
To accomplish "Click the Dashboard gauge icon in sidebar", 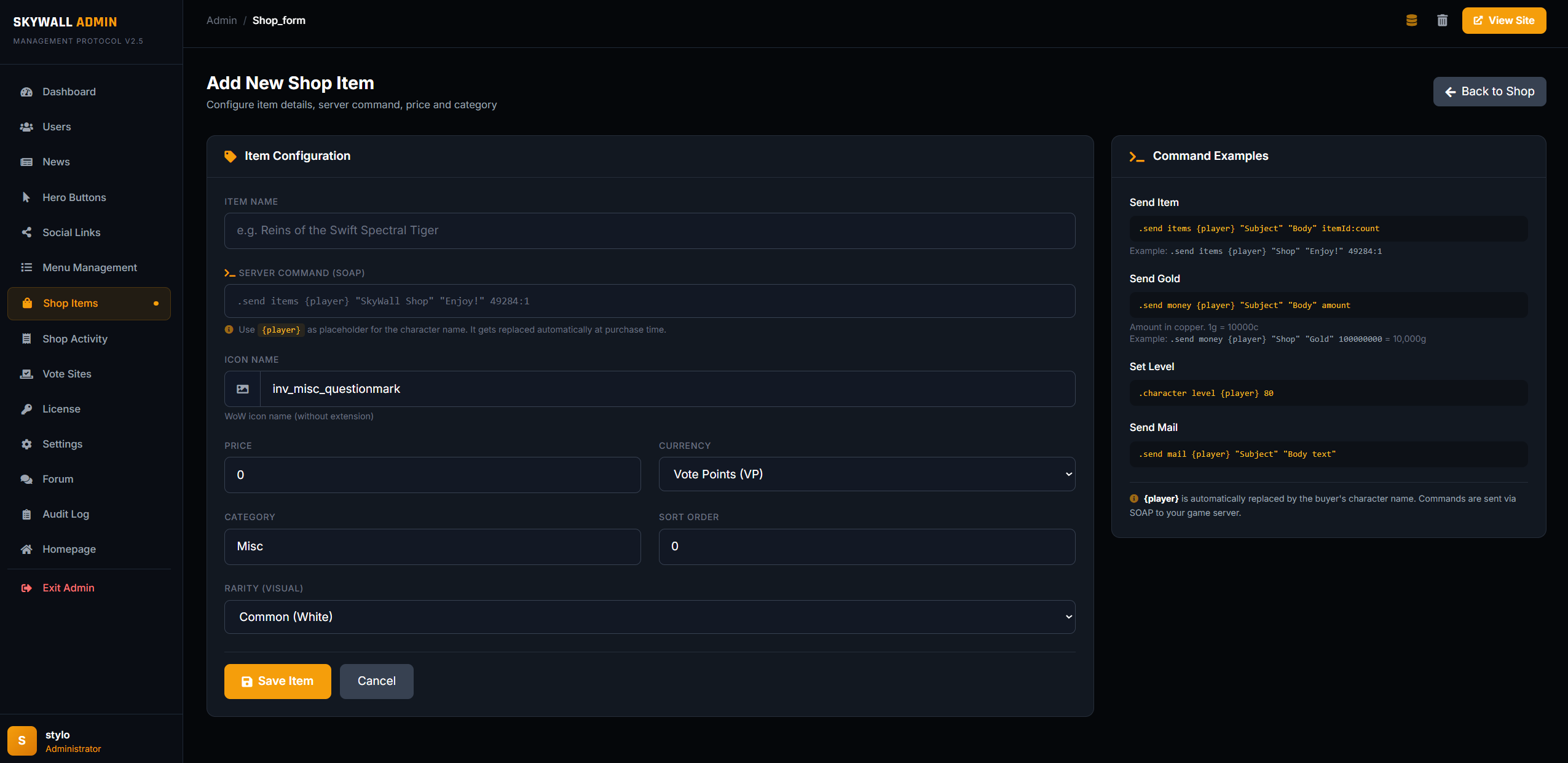I will 26,92.
